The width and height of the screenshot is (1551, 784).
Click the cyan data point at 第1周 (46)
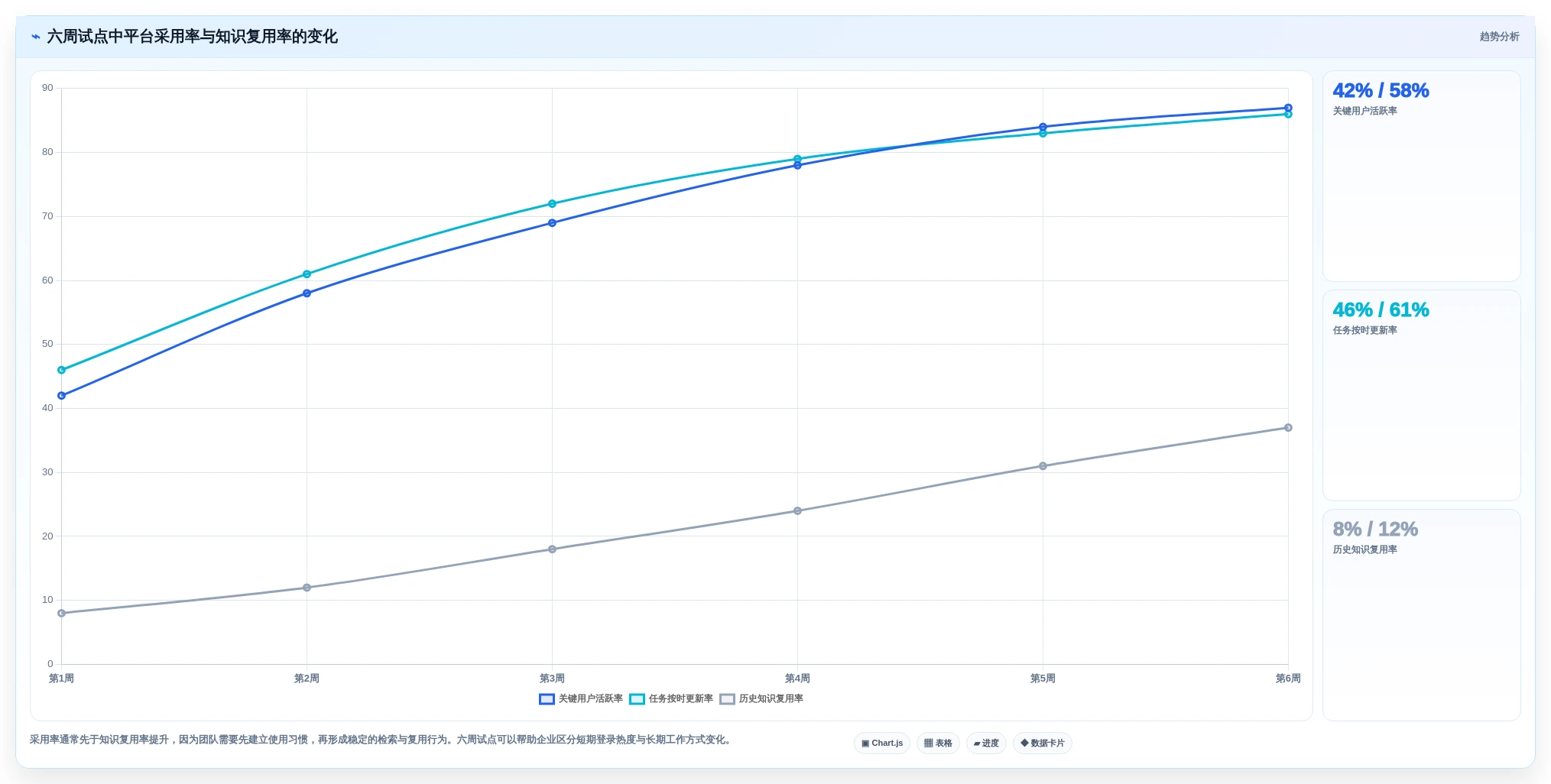tap(62, 370)
